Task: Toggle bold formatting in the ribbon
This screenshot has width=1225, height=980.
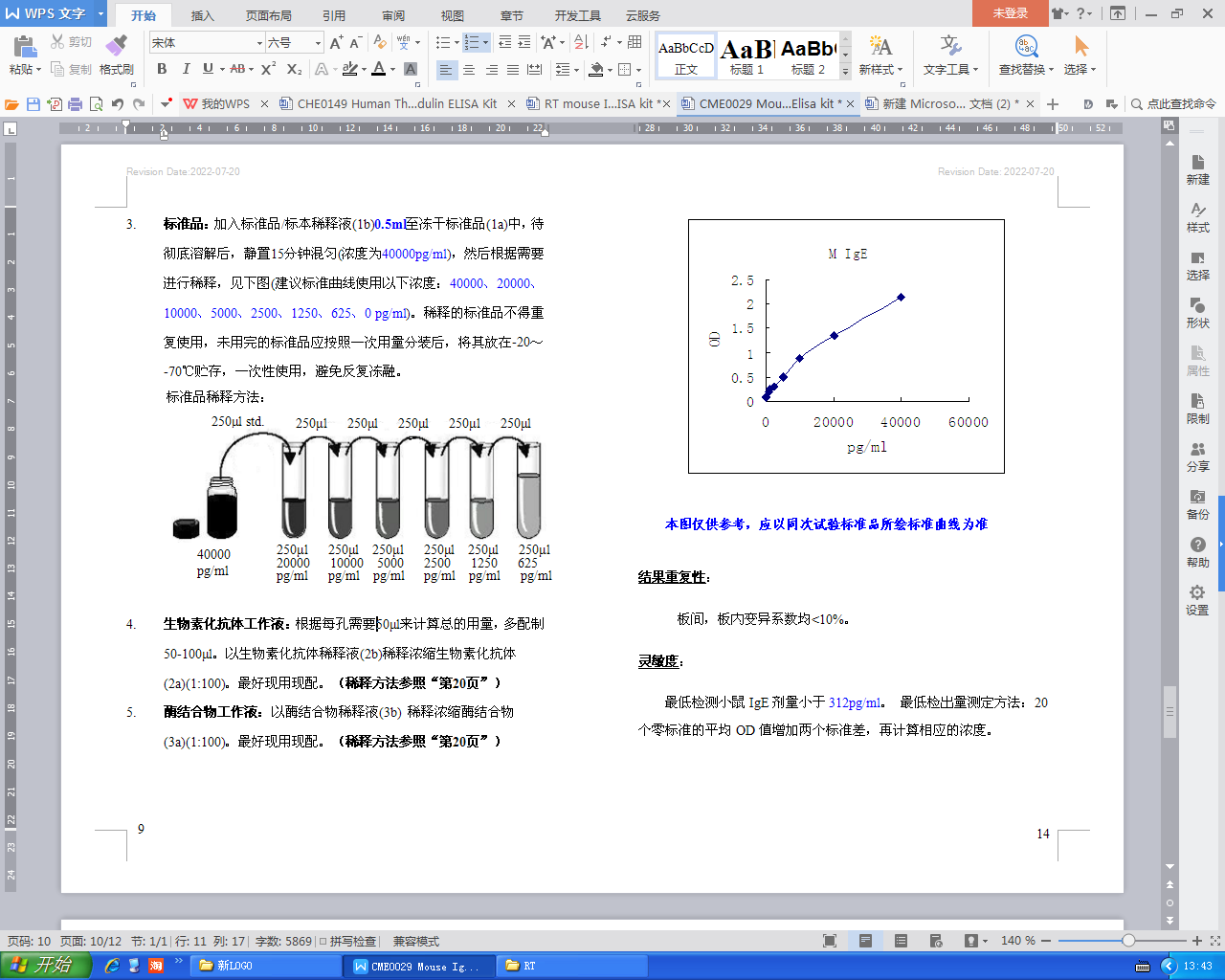Action: coord(162,69)
